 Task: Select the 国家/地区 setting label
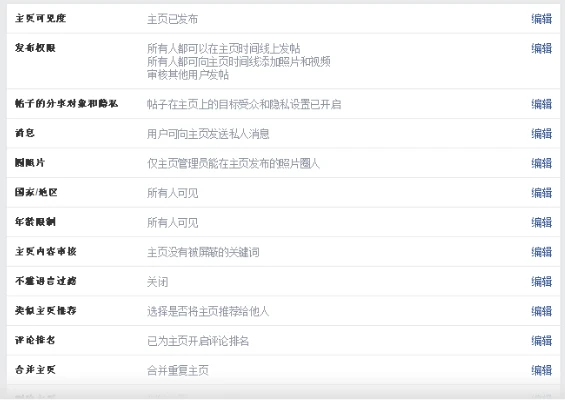pyautogui.click(x=36, y=192)
